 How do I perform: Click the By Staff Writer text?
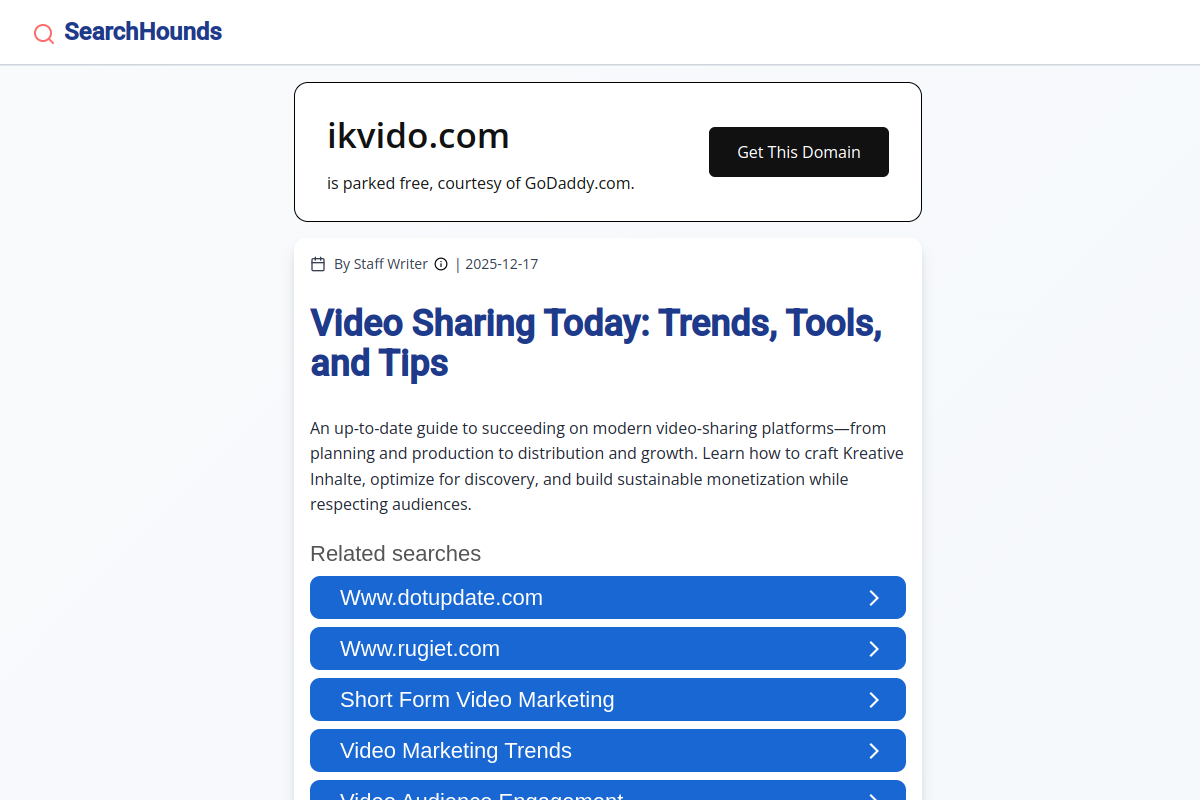point(381,264)
